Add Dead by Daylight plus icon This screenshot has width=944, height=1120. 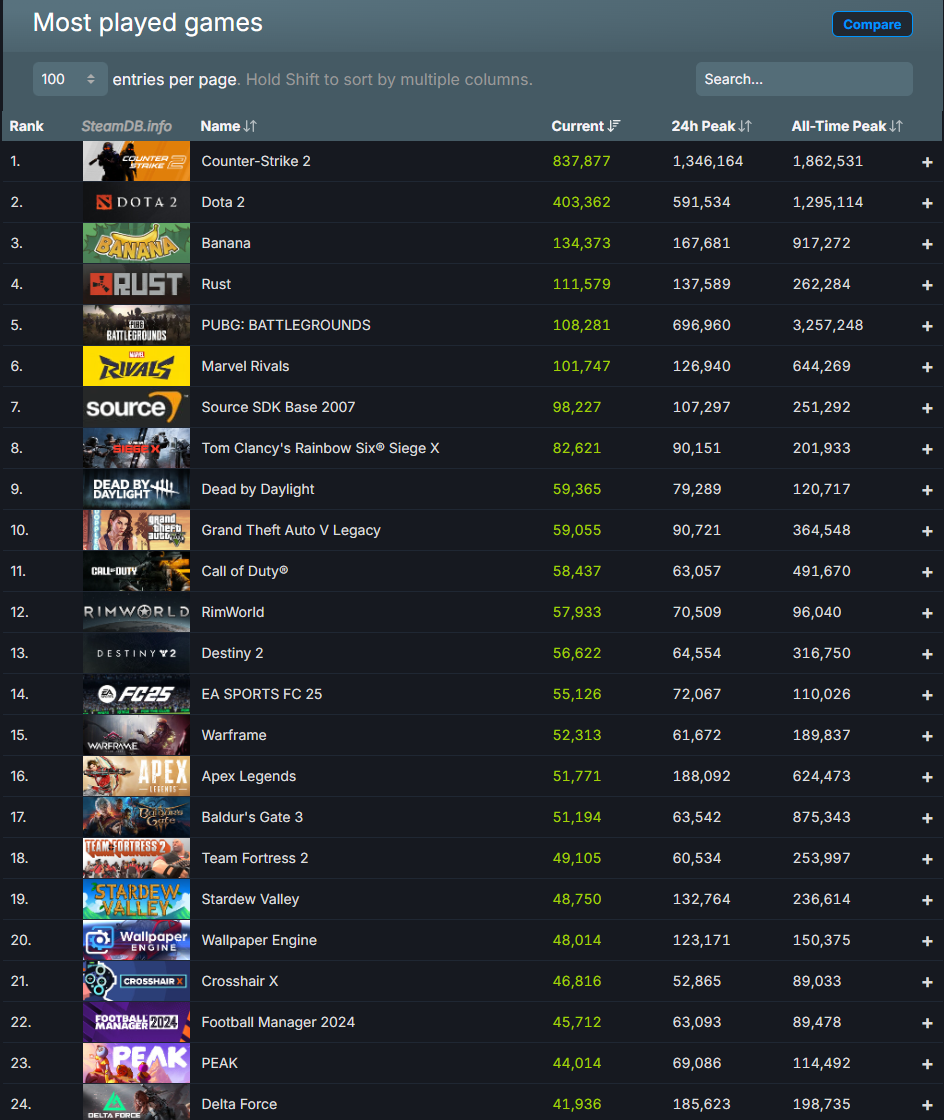[927, 490]
